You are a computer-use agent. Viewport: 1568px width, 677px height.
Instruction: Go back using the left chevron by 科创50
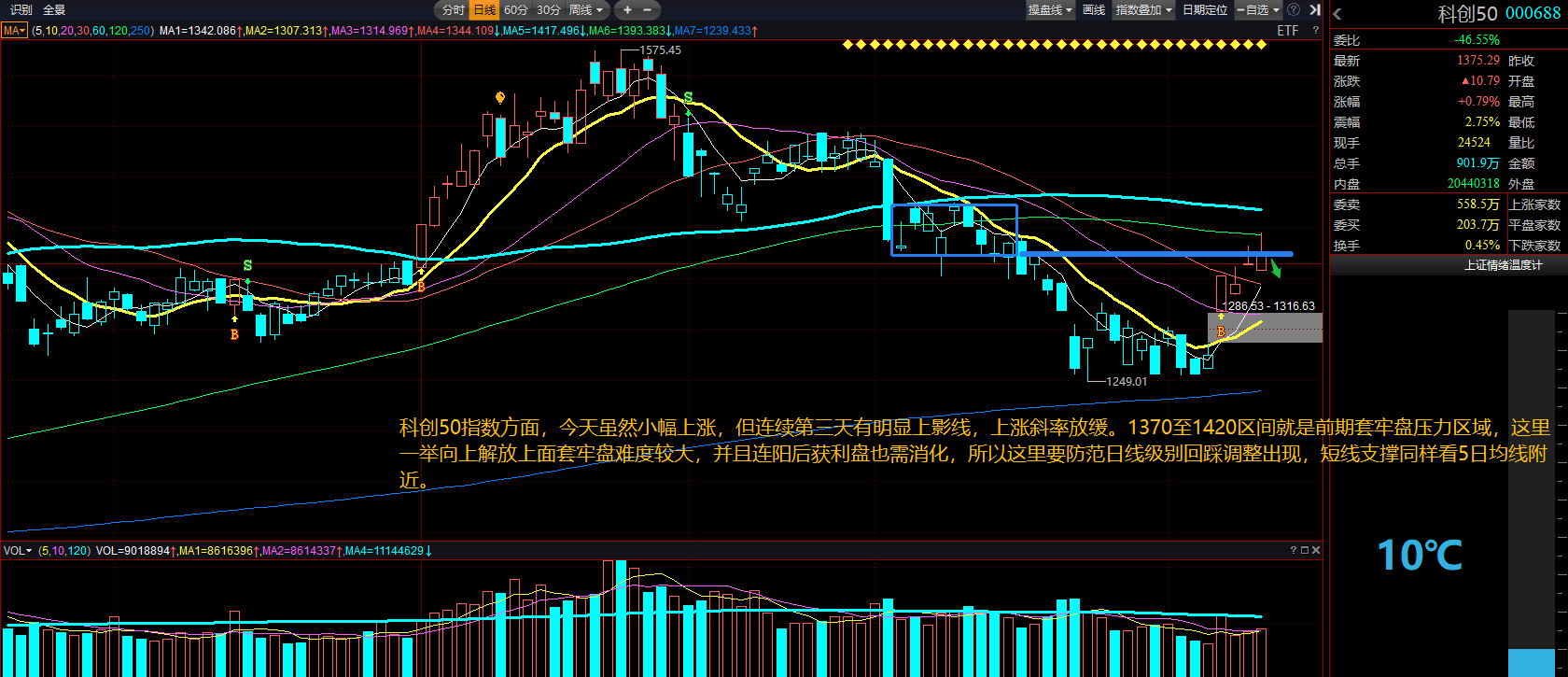tap(1337, 14)
